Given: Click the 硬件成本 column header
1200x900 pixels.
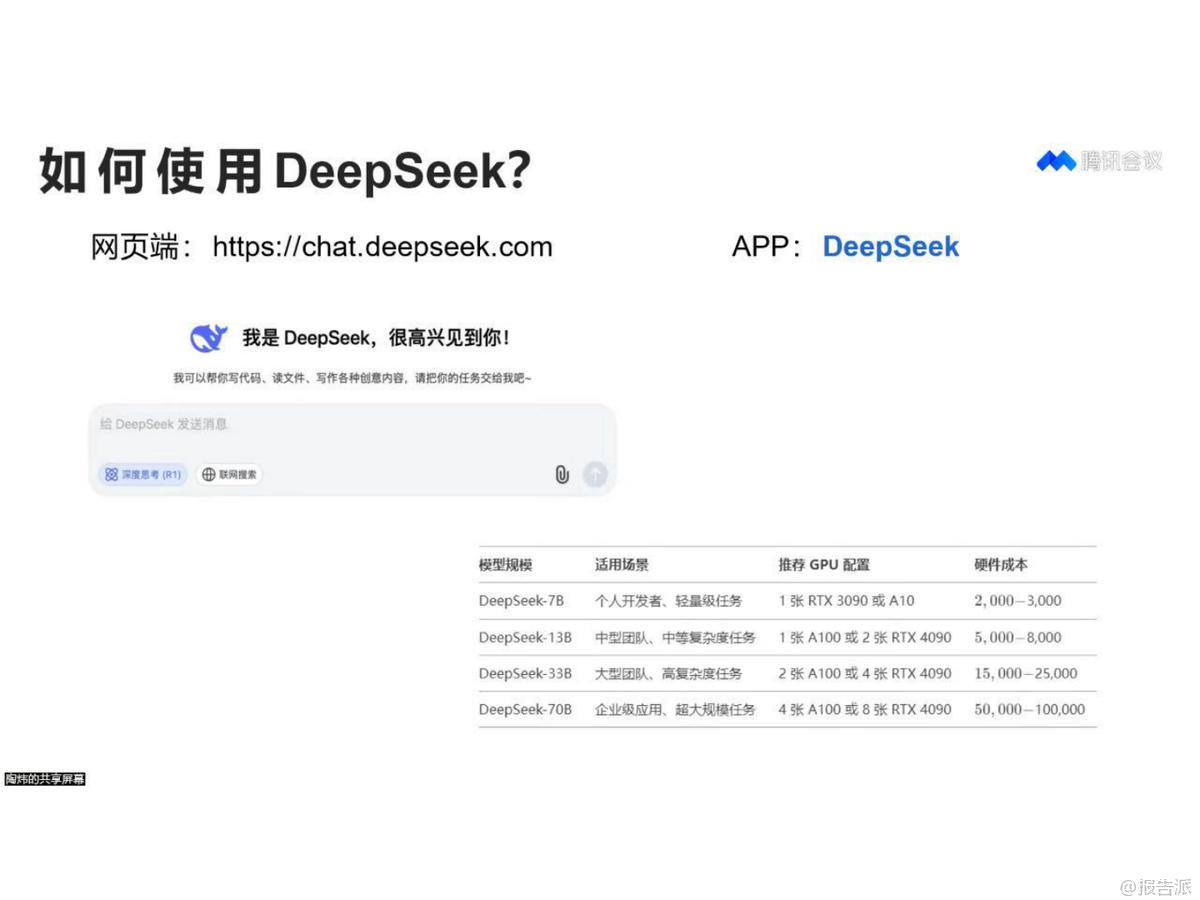Looking at the screenshot, I should point(1001,565).
